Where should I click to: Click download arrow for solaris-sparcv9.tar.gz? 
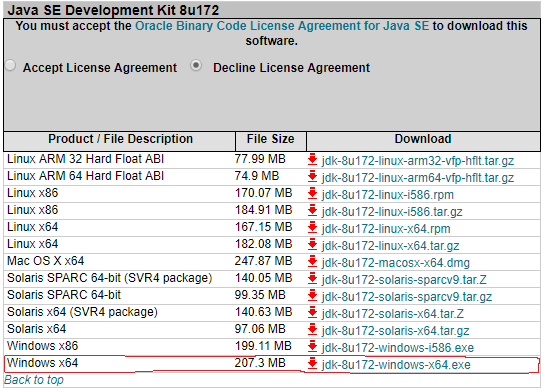(313, 295)
